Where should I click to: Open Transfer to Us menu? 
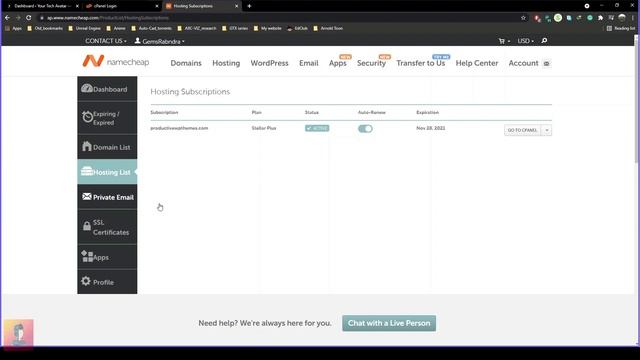[x=420, y=63]
